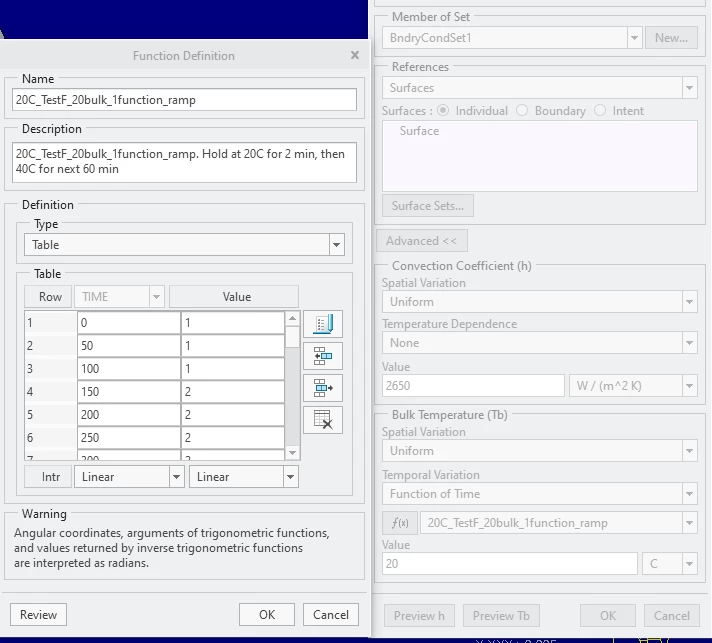The image size is (712, 643).
Task: Open the second Linear interpolation dropdown
Action: pos(291,477)
